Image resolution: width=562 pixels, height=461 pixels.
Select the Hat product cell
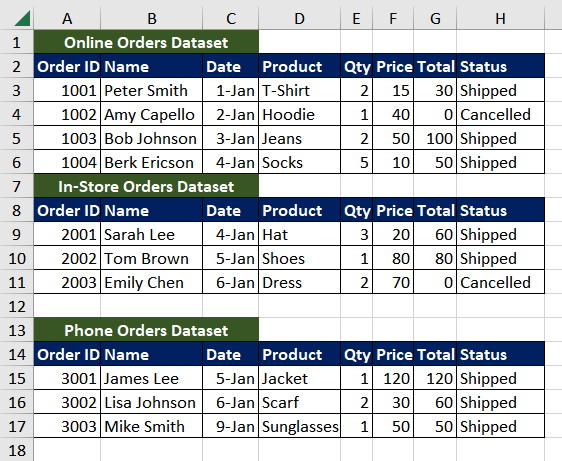click(299, 234)
